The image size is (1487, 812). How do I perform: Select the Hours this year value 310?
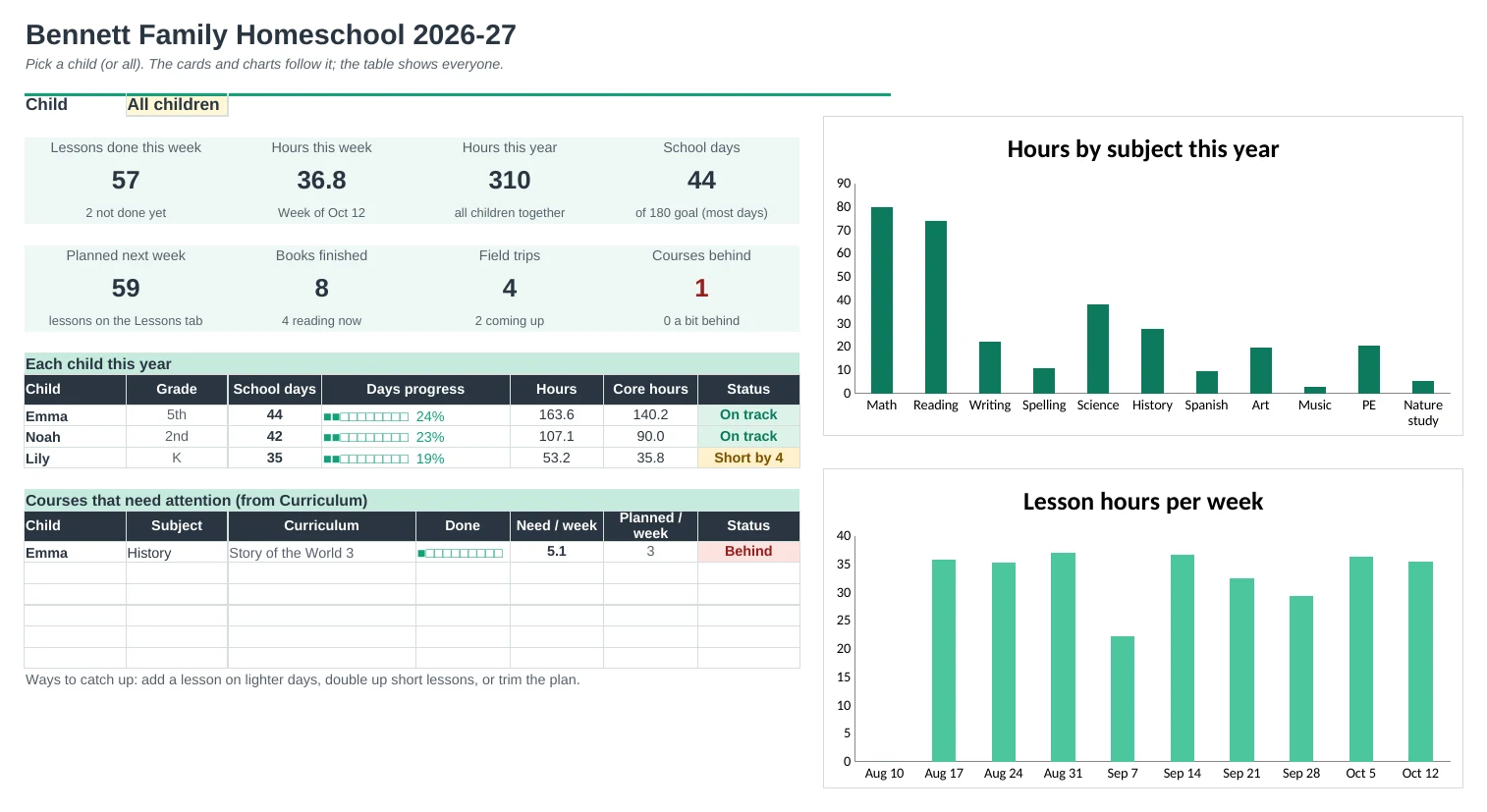(510, 181)
